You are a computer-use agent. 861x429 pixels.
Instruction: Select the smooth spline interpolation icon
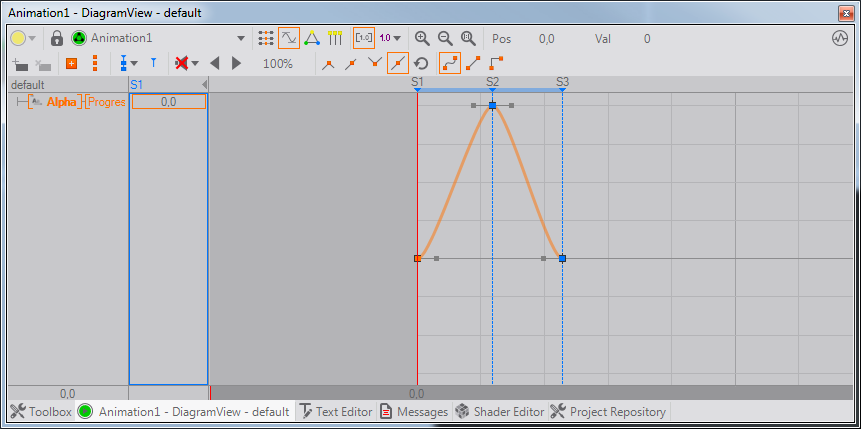[x=450, y=63]
